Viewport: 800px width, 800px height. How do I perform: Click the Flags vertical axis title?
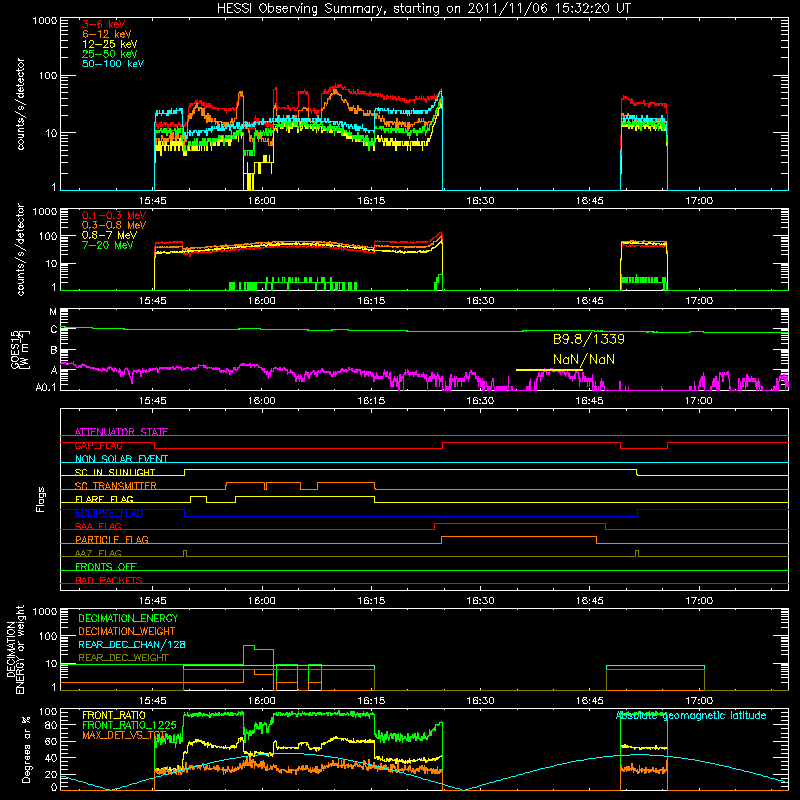(41, 499)
